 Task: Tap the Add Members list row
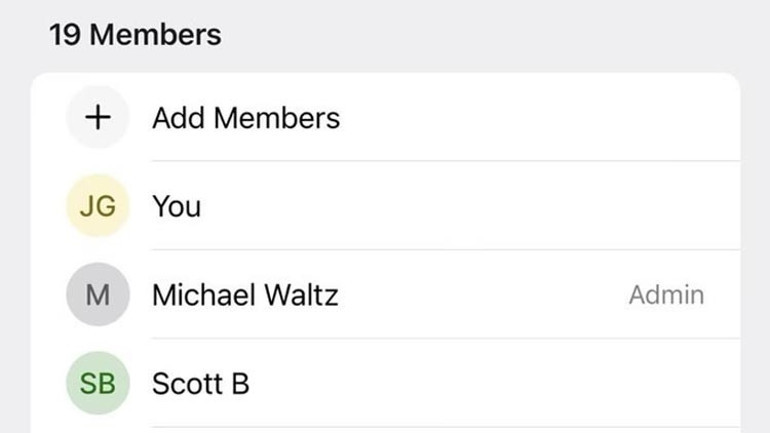point(385,117)
